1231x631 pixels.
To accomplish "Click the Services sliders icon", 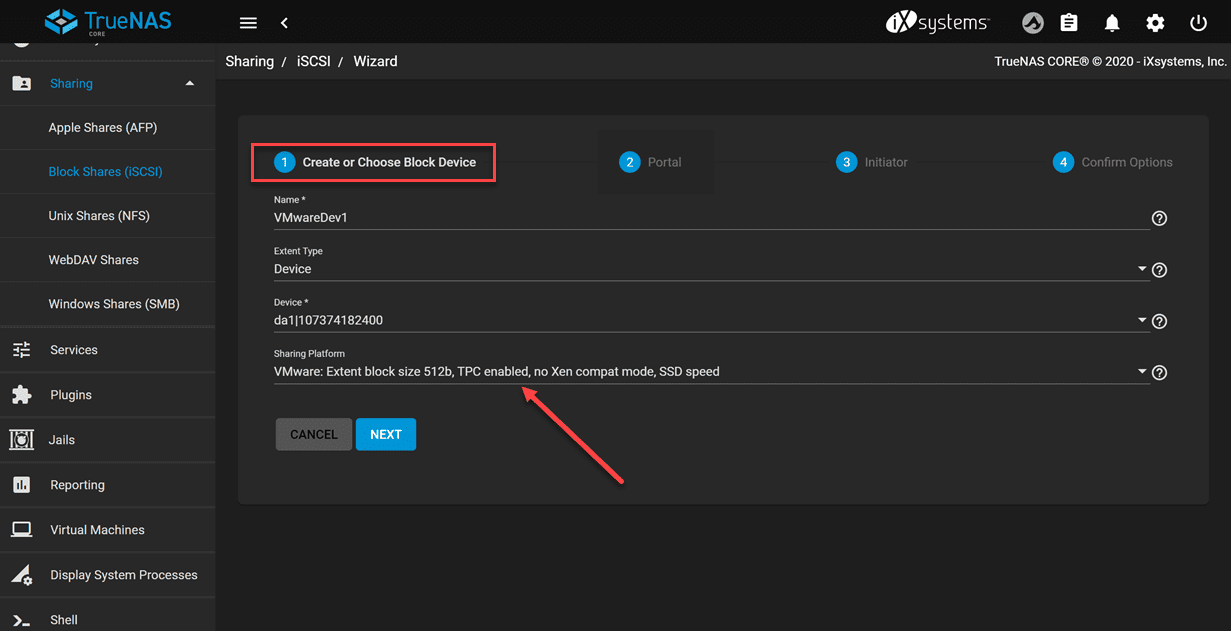I will 21,350.
